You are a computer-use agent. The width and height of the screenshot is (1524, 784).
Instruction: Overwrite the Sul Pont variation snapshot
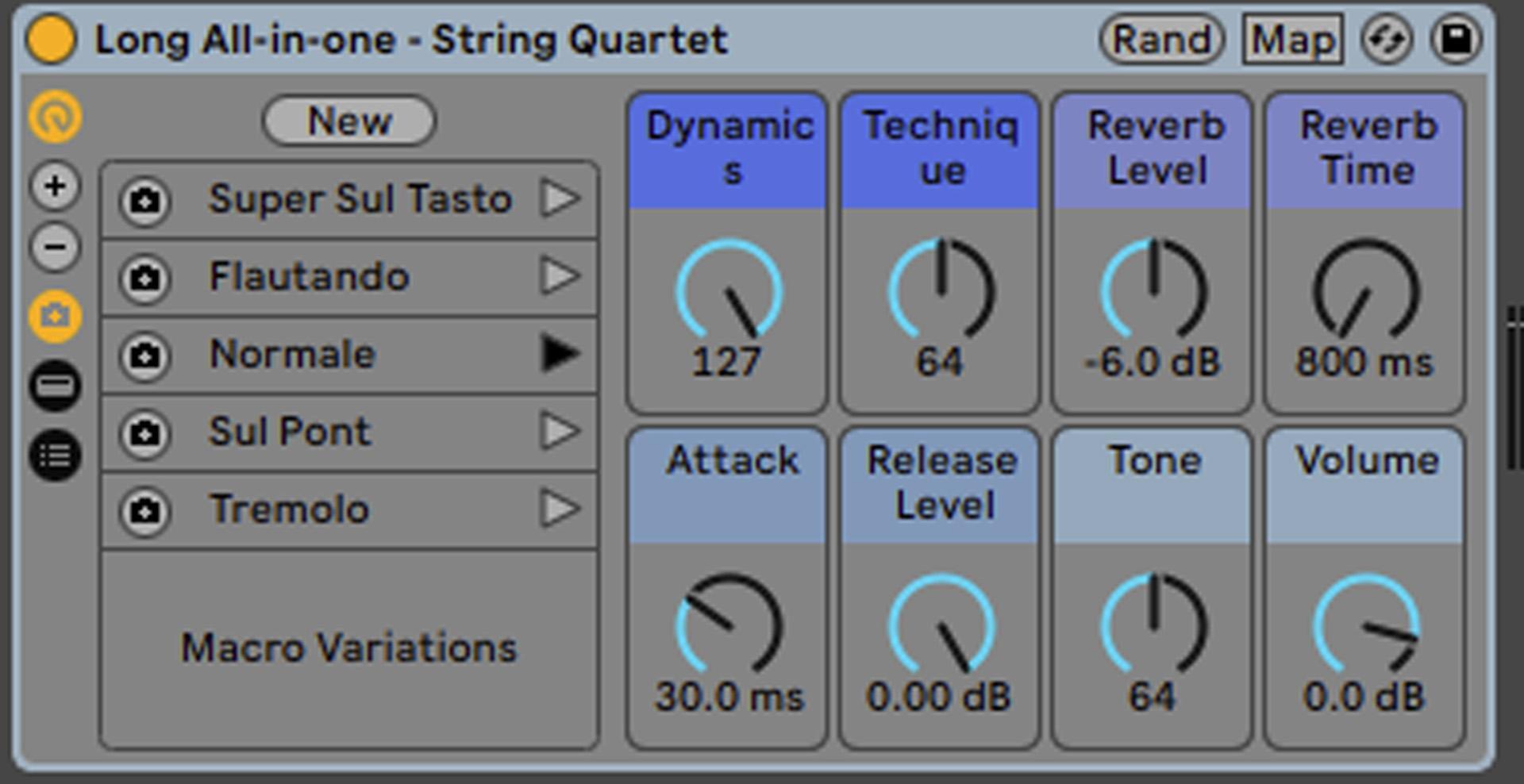(x=144, y=432)
